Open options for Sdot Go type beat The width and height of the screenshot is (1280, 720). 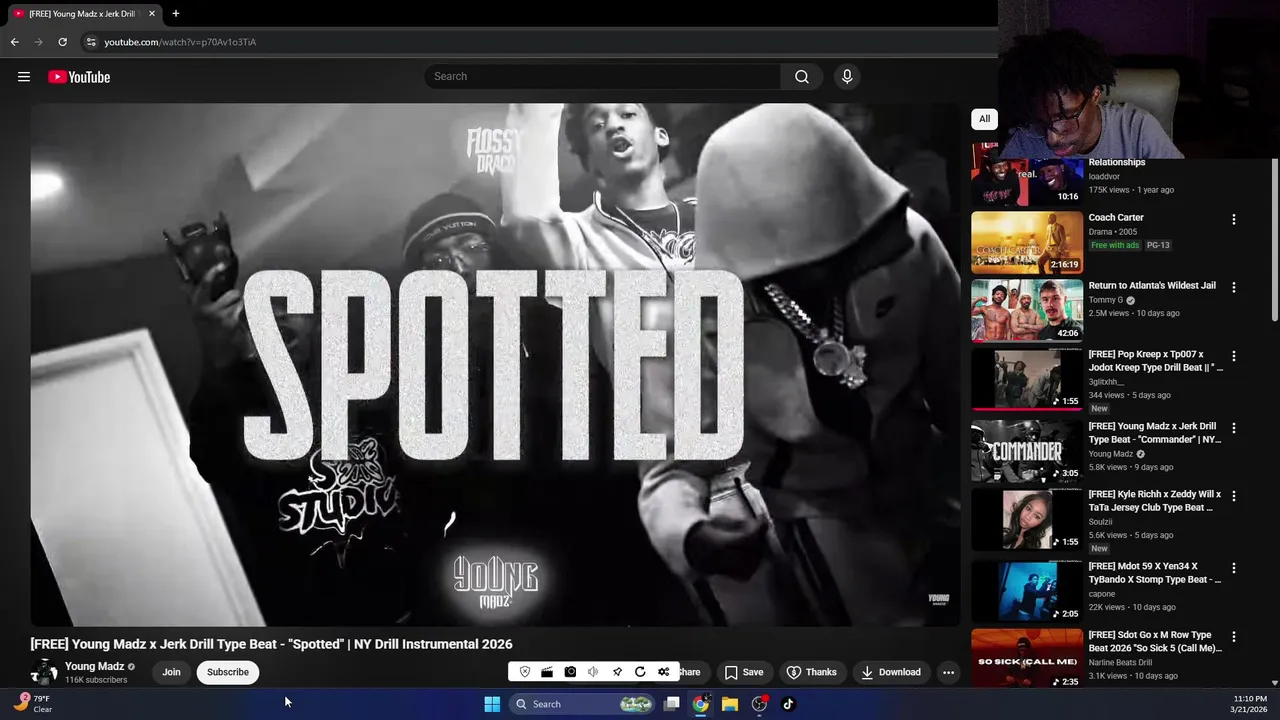[x=1233, y=636]
